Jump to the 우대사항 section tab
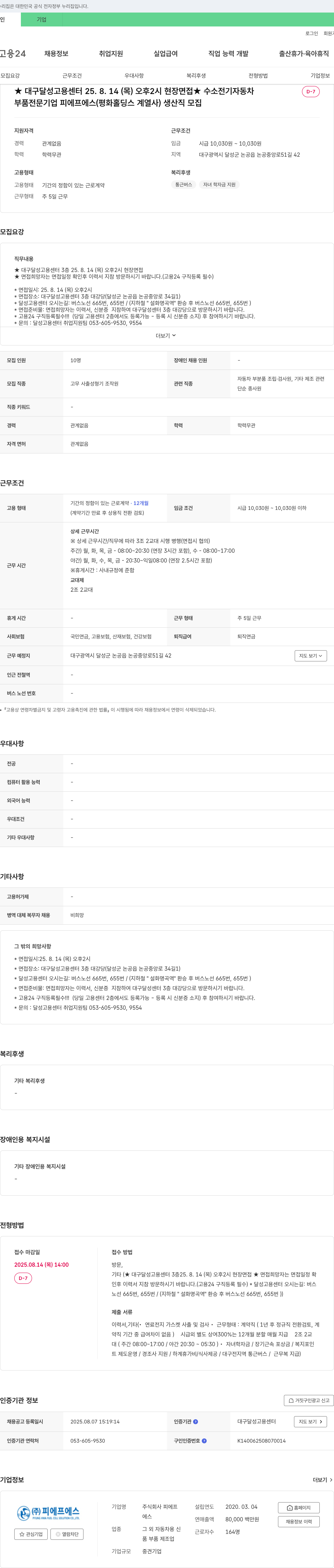This screenshot has width=334, height=1568. pos(134,76)
